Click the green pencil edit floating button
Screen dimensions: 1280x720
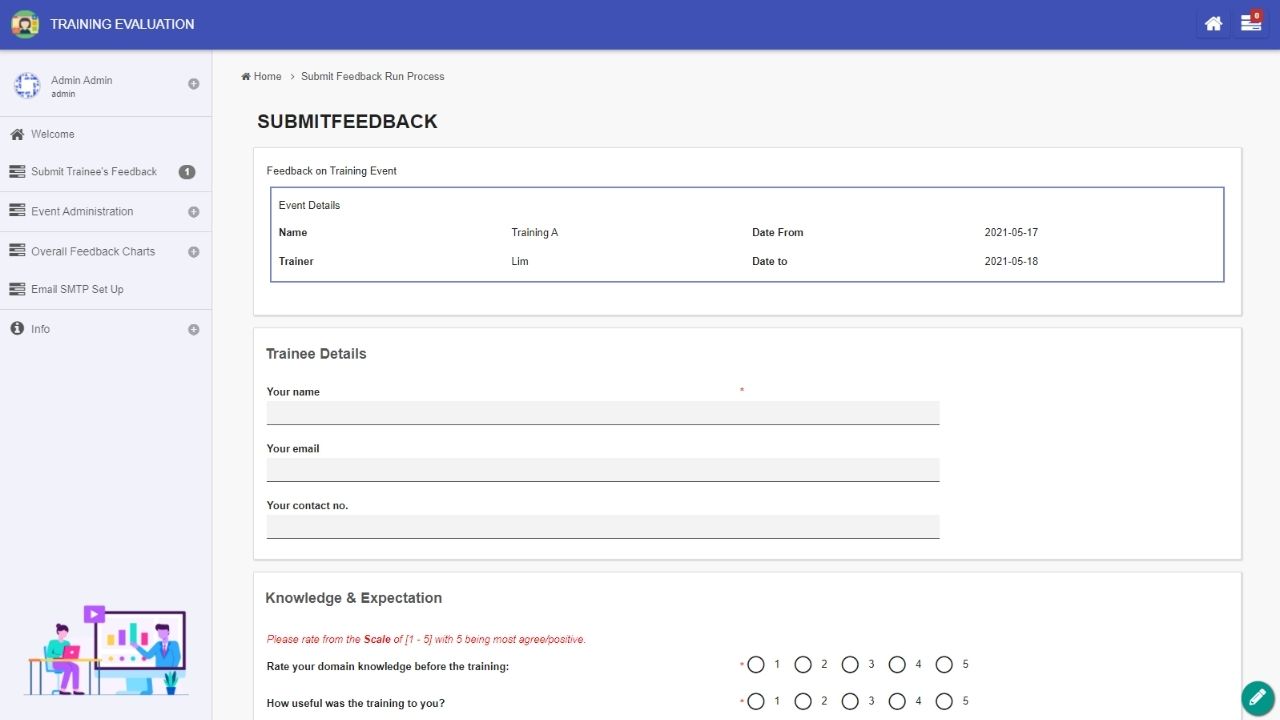tap(1257, 697)
